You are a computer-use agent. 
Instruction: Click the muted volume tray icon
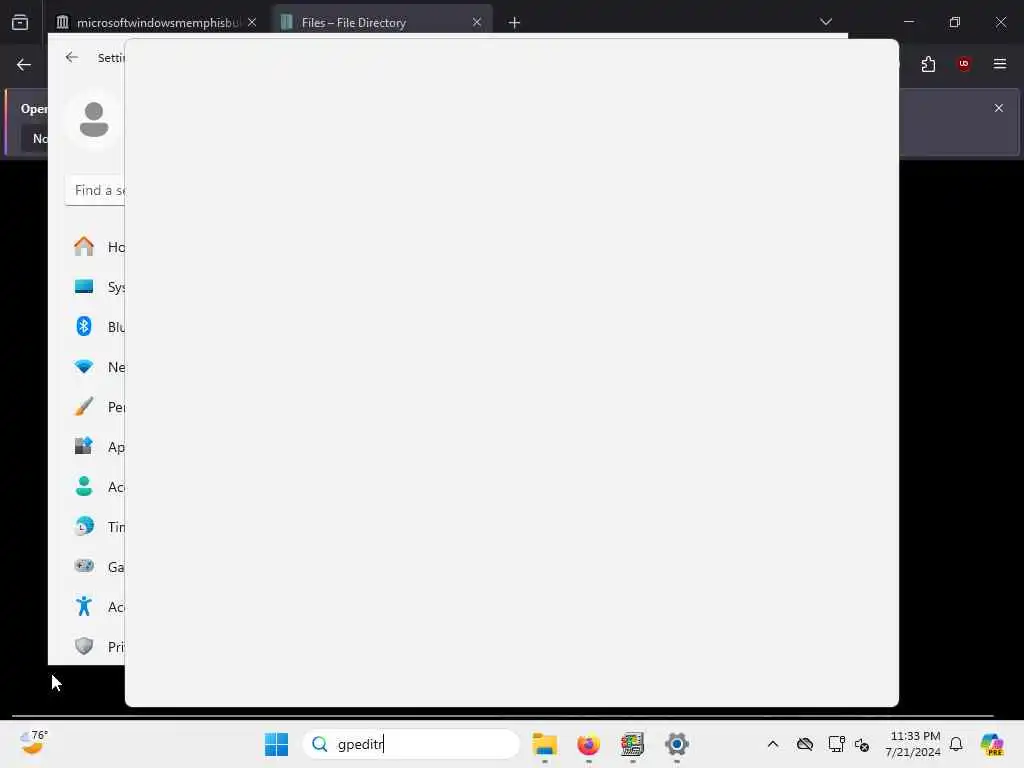tap(862, 744)
